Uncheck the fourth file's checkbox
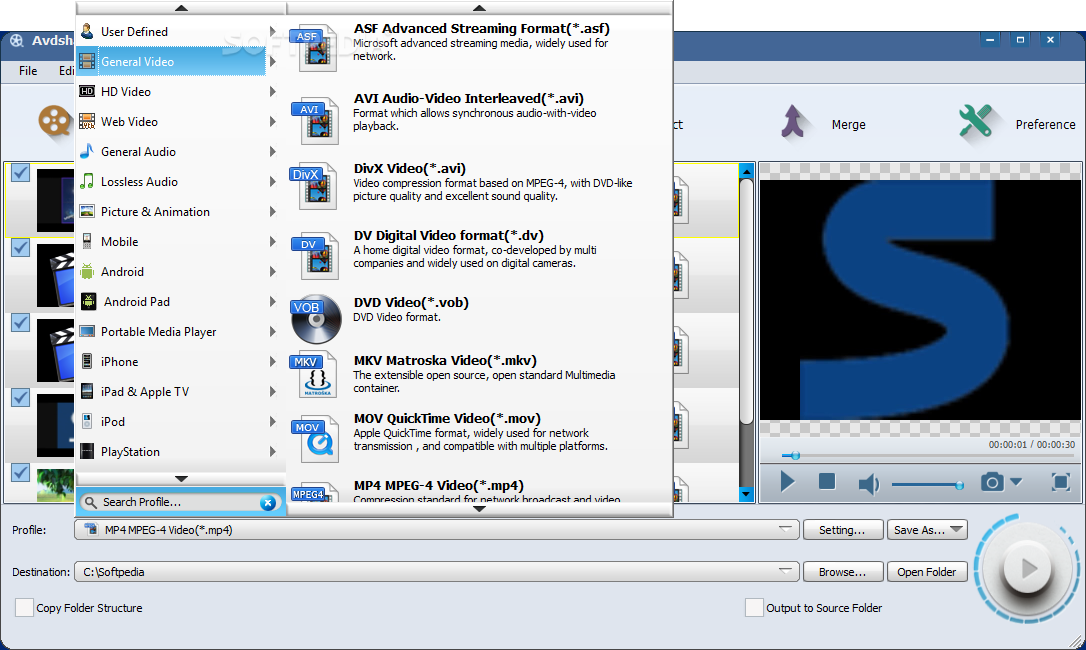This screenshot has height=650, width=1086. 21,397
